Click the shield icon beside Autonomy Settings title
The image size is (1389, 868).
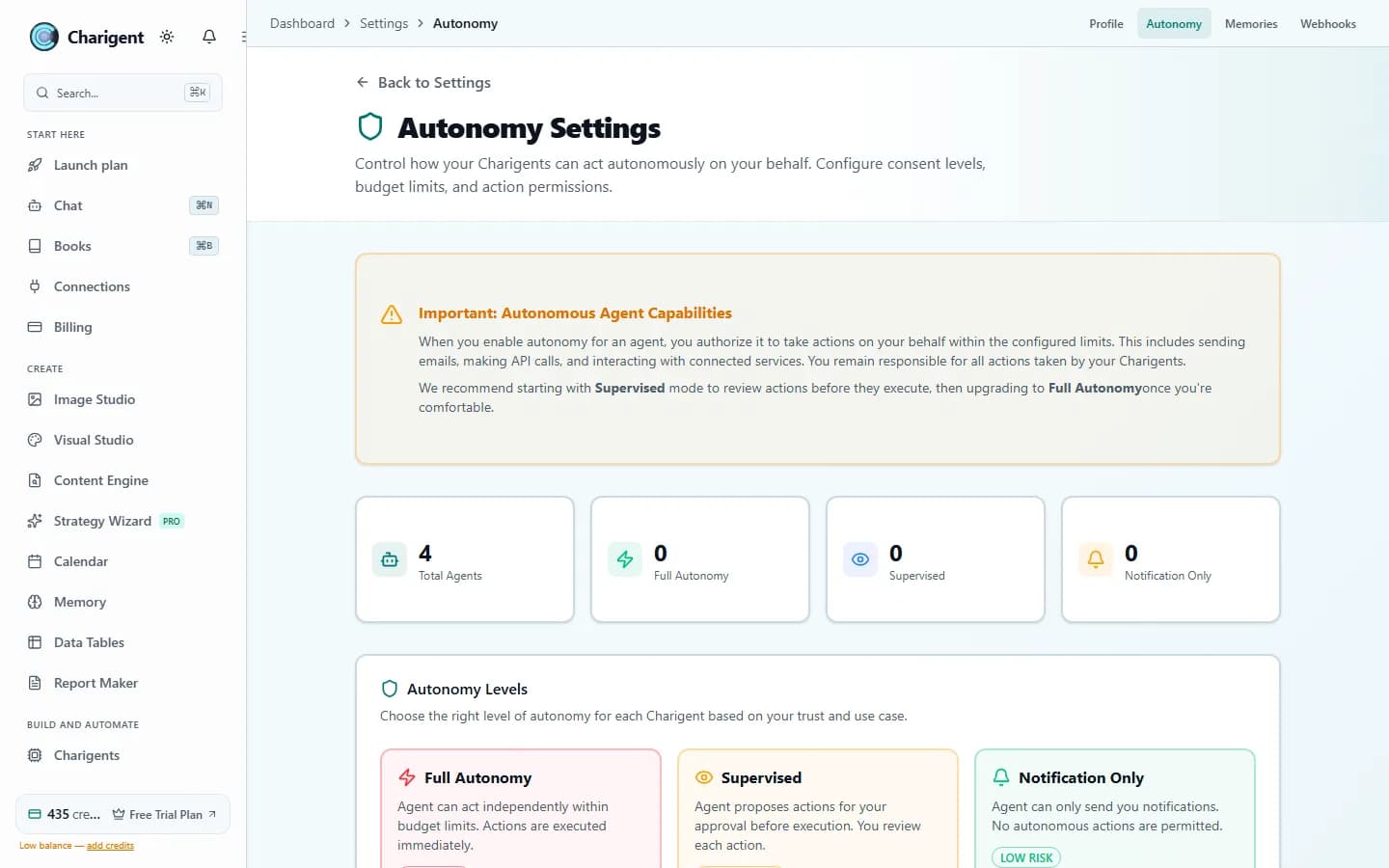click(370, 127)
